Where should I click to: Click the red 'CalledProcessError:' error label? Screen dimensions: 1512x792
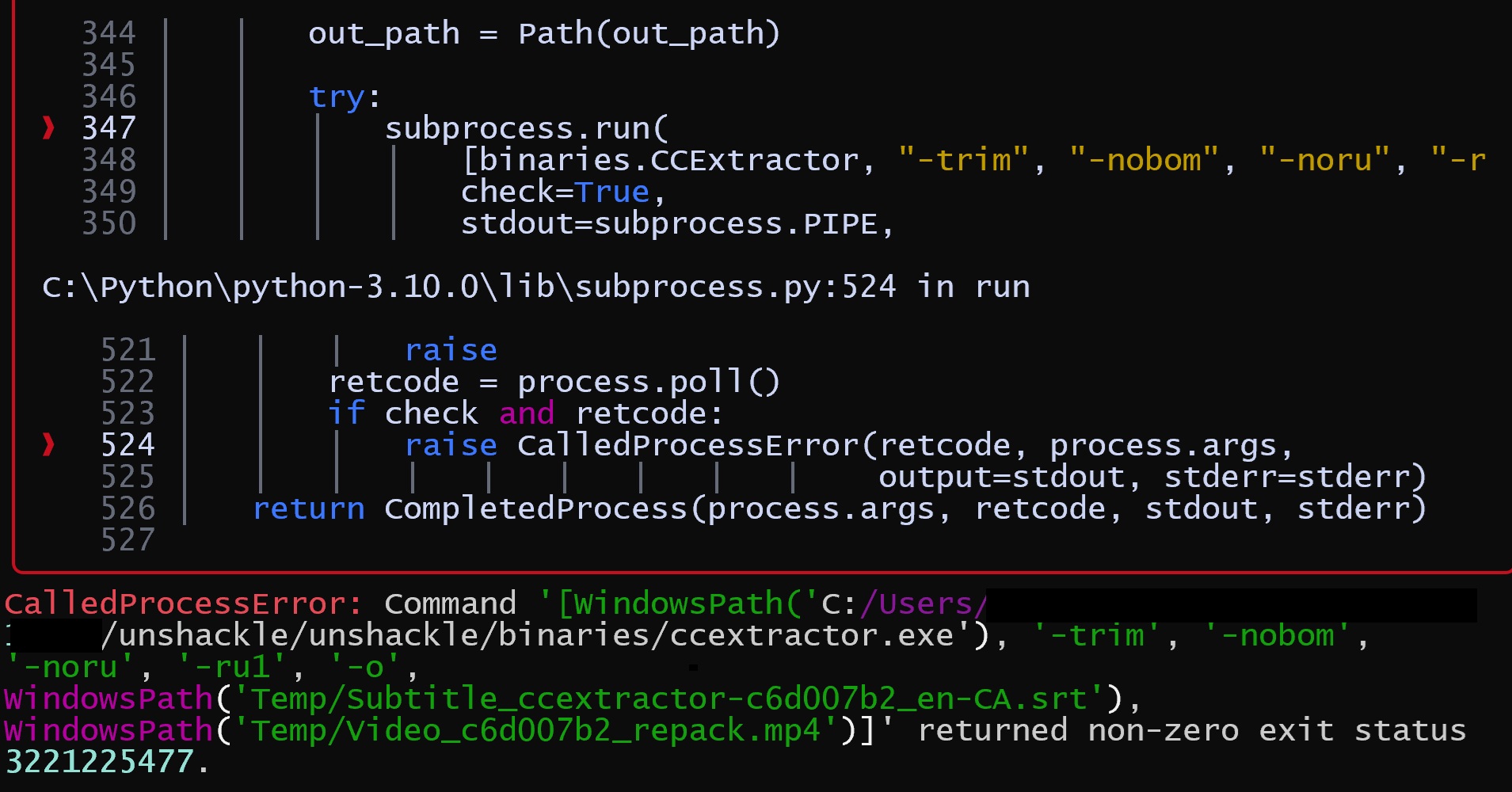[x=184, y=604]
